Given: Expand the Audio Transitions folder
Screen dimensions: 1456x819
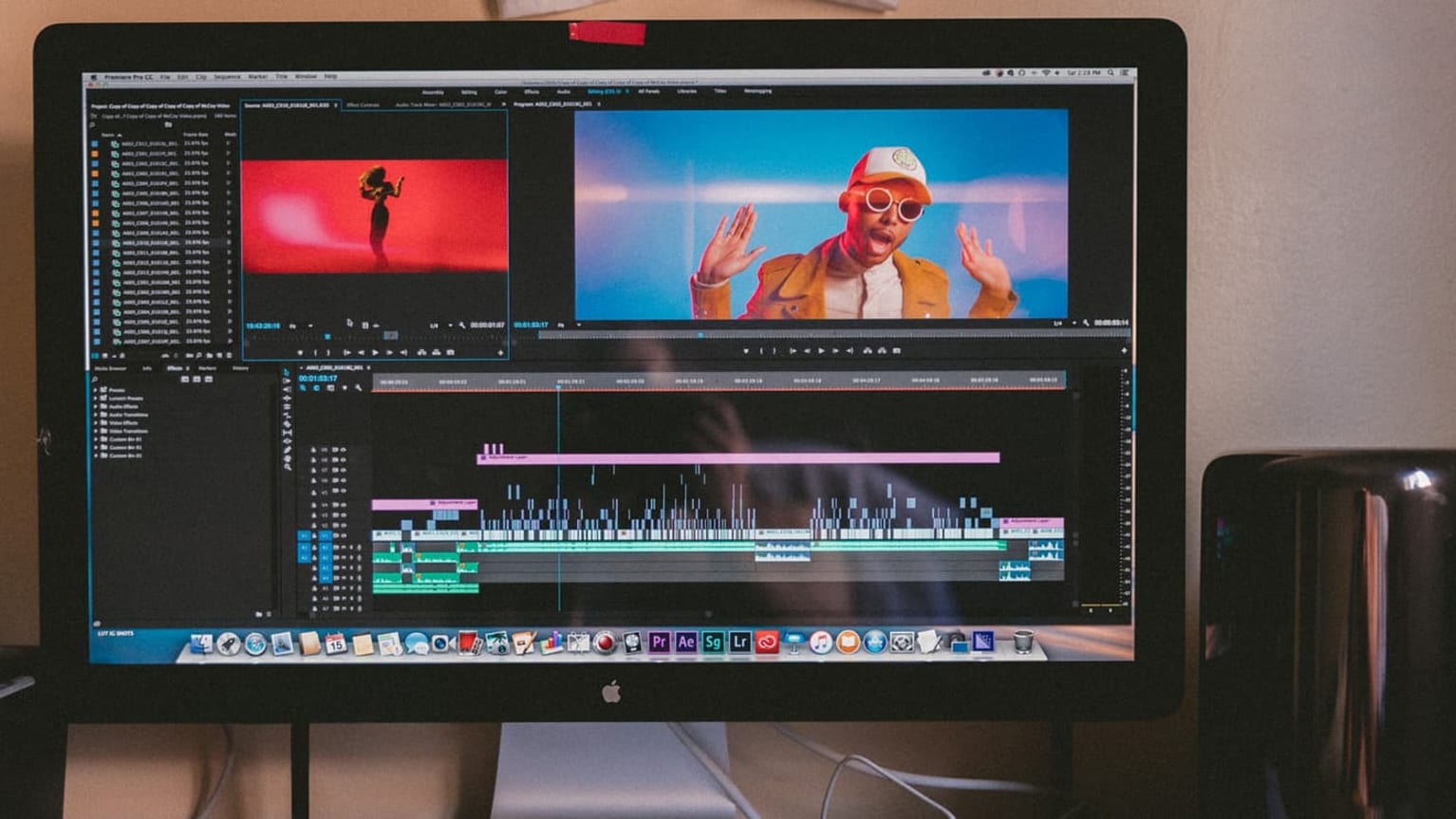Looking at the screenshot, I should tap(96, 415).
